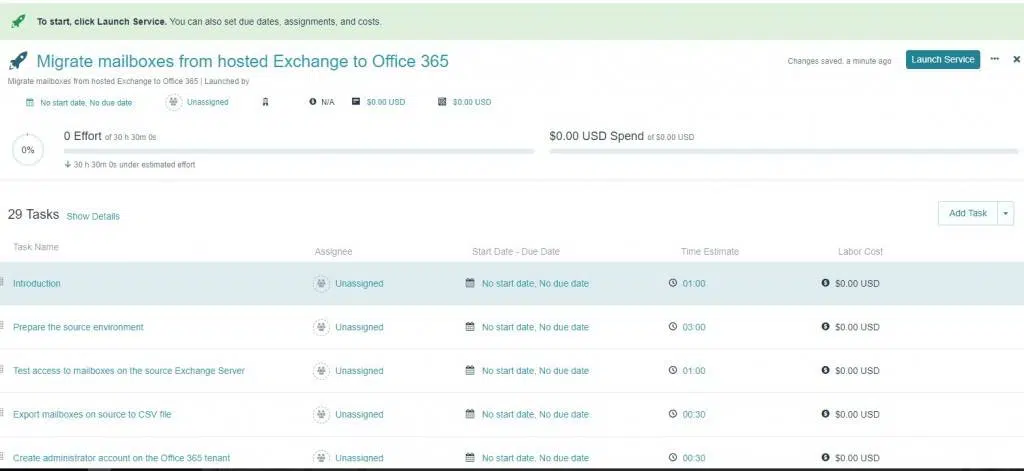Click the Add Task button

coord(967,213)
